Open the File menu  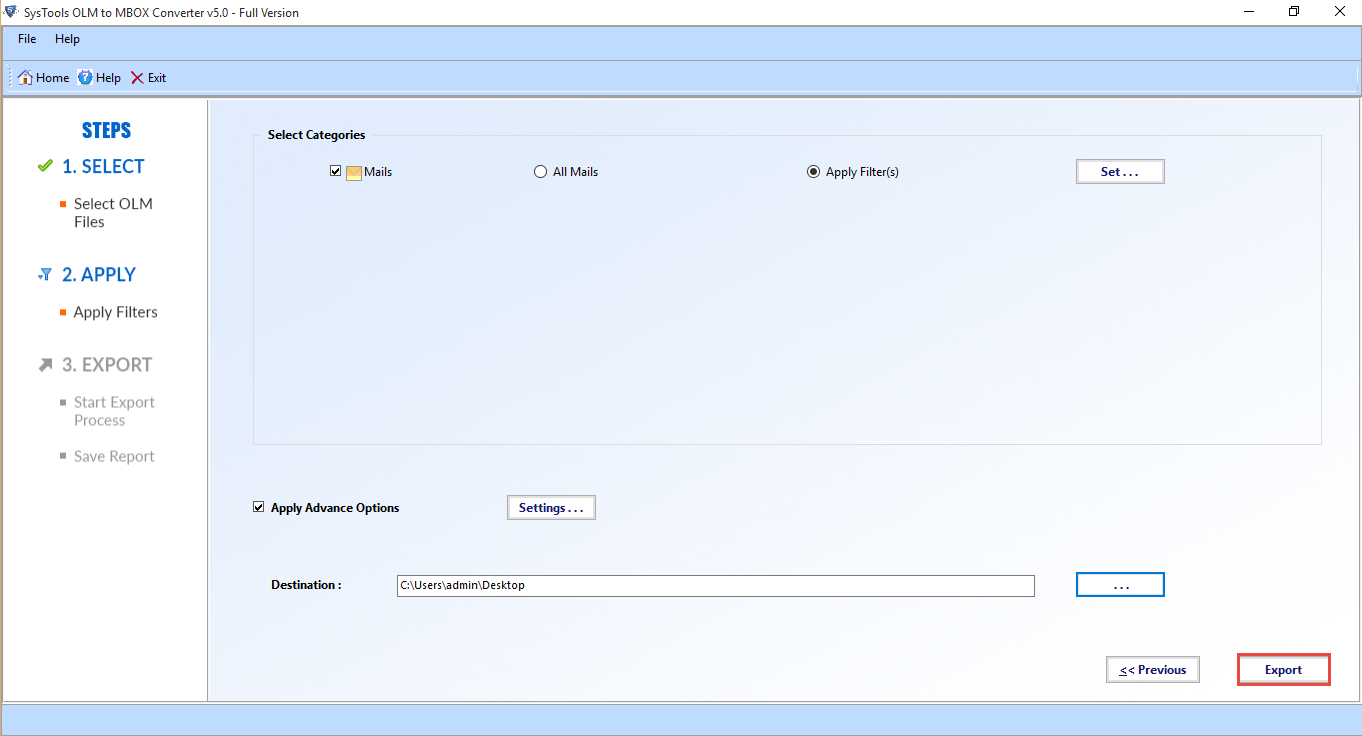(27, 39)
